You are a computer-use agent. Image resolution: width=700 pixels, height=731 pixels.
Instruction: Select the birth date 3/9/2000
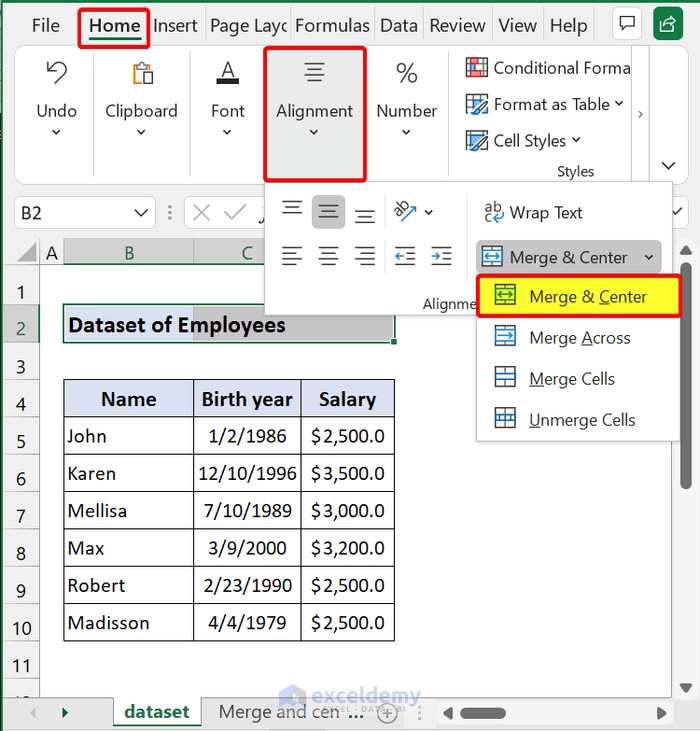(x=247, y=548)
